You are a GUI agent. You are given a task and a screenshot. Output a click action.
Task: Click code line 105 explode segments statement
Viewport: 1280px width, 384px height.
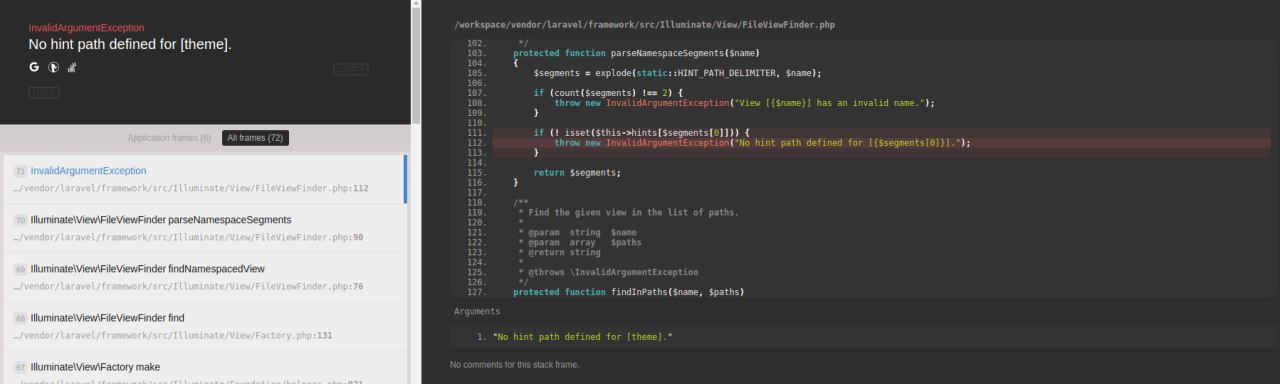tap(677, 73)
